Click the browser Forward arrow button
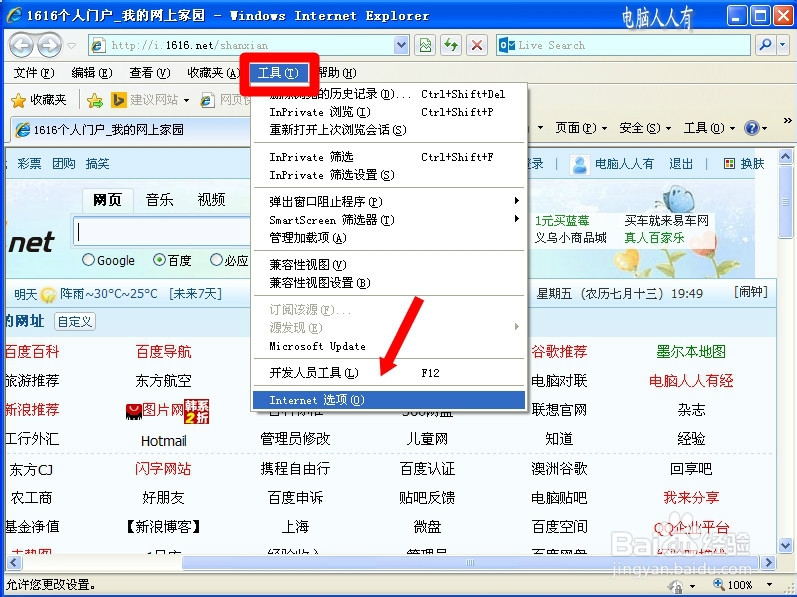 [49, 45]
